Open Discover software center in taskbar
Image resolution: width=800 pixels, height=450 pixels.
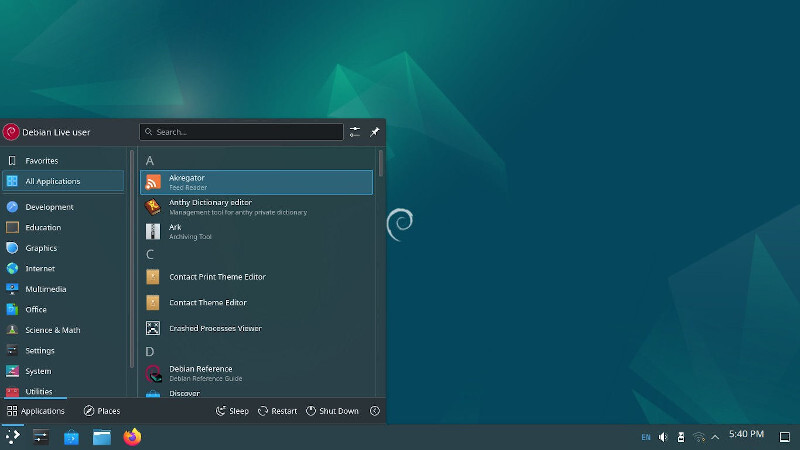coord(71,437)
